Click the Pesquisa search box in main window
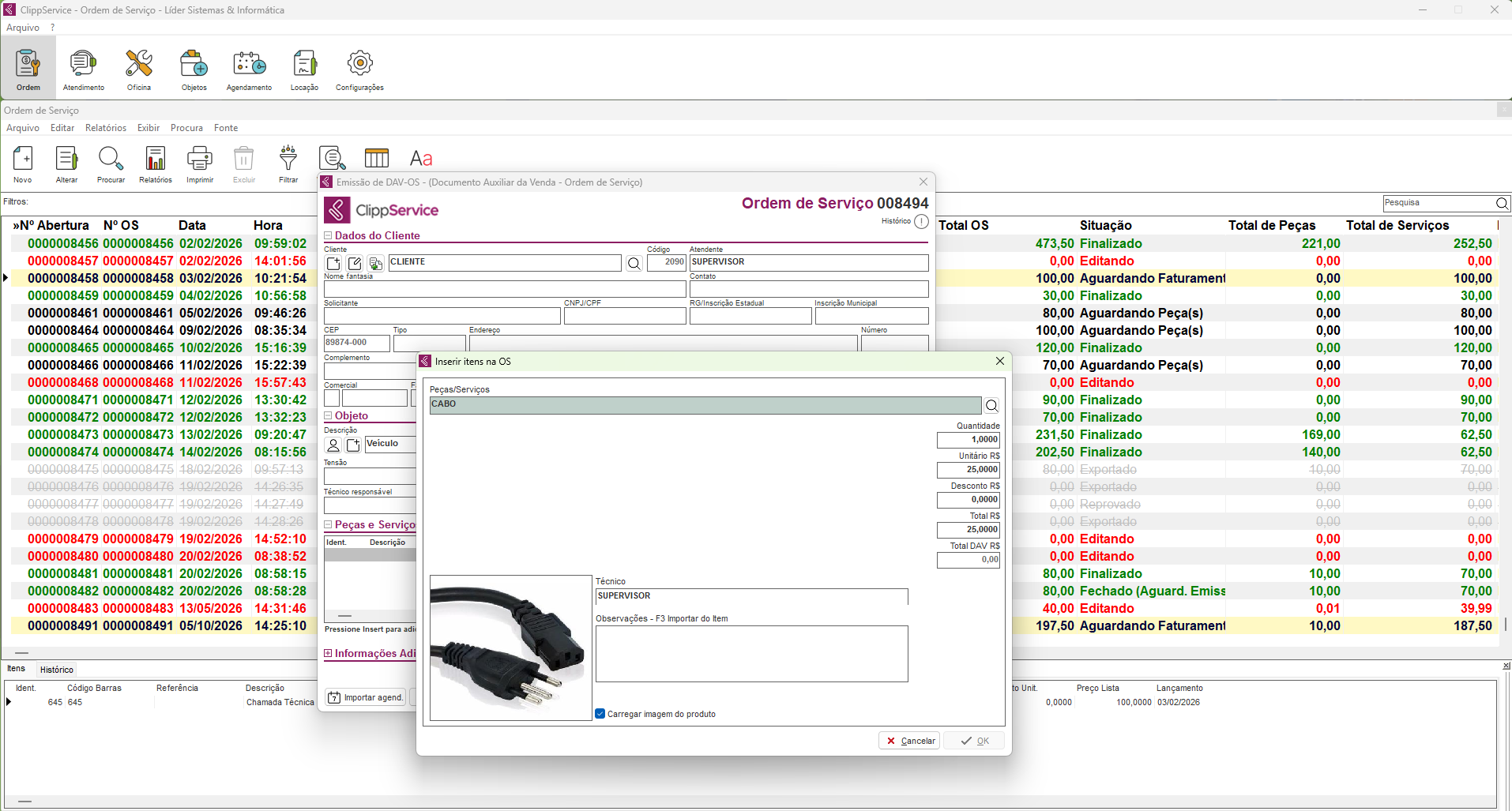Image resolution: width=1512 pixels, height=811 pixels. tap(1439, 203)
